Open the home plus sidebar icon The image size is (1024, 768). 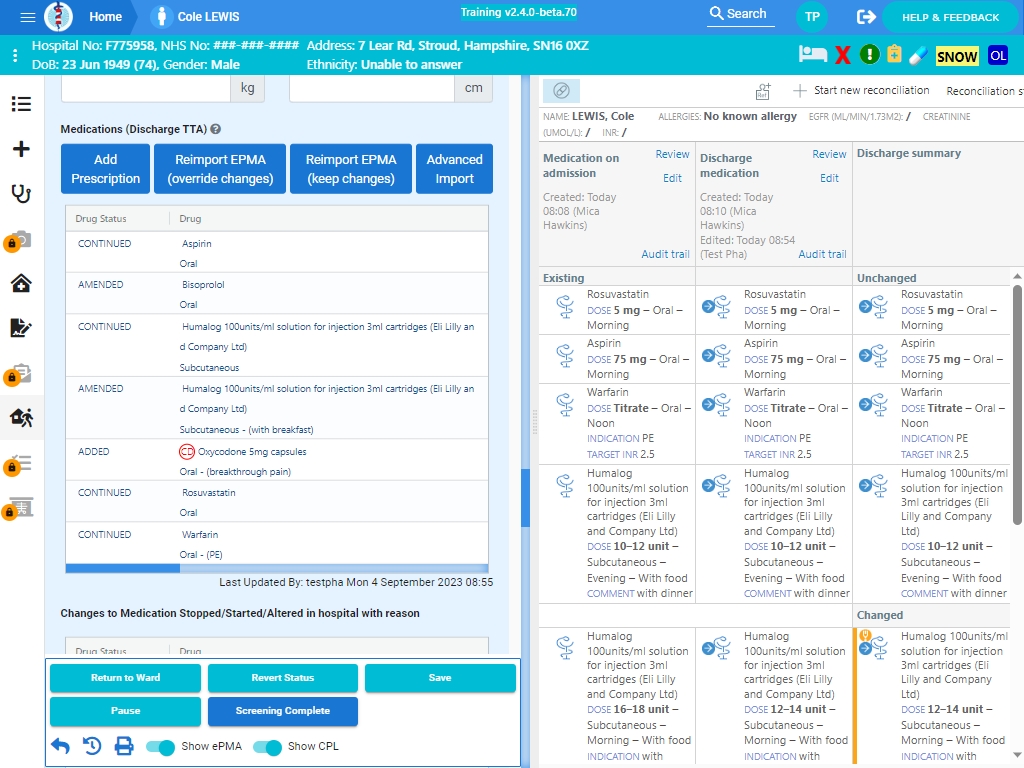pos(21,283)
